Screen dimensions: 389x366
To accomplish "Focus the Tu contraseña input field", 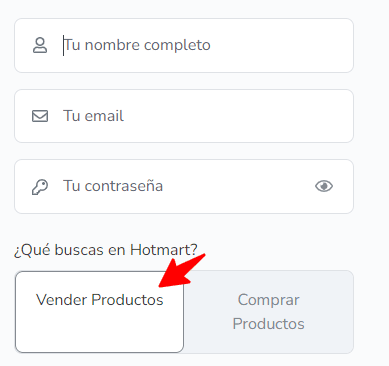I will click(184, 186).
